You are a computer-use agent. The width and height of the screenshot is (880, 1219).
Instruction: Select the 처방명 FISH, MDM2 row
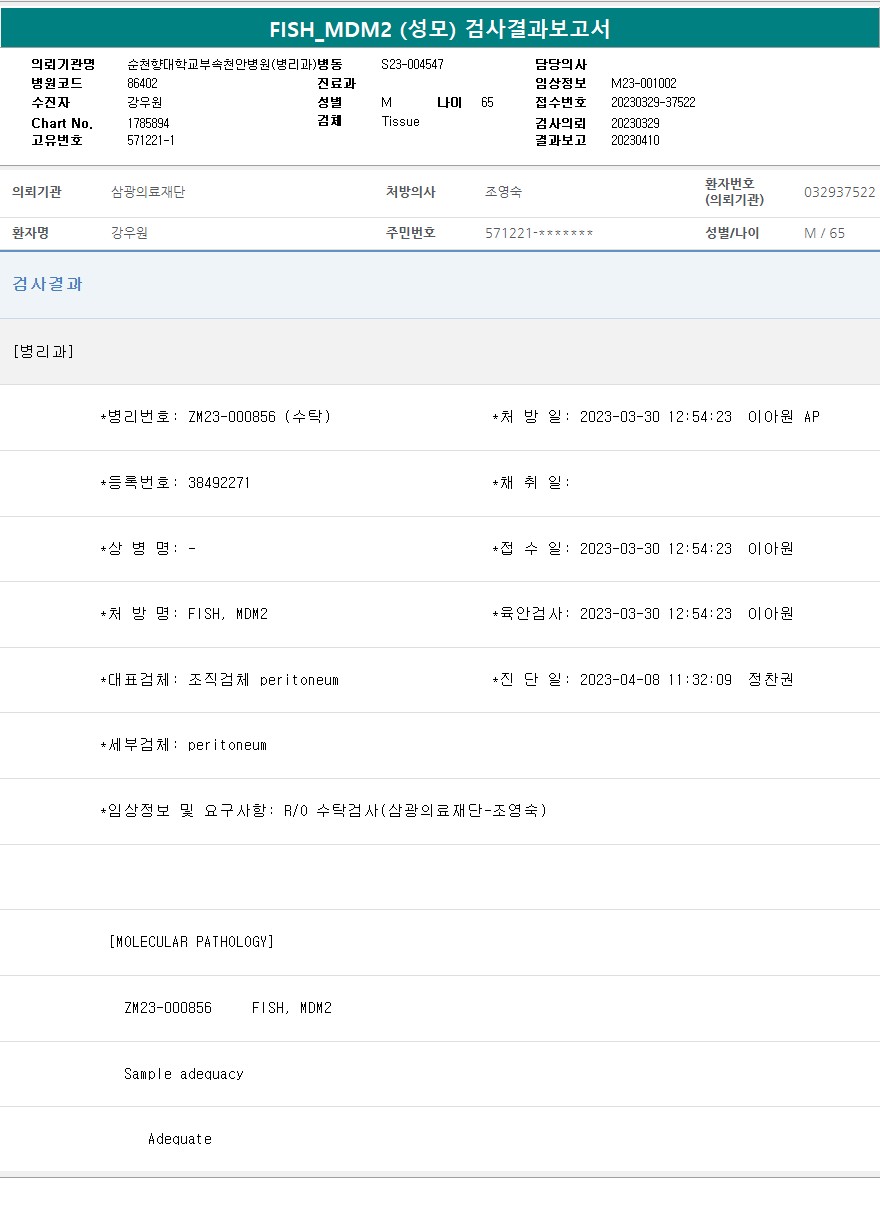[184, 614]
